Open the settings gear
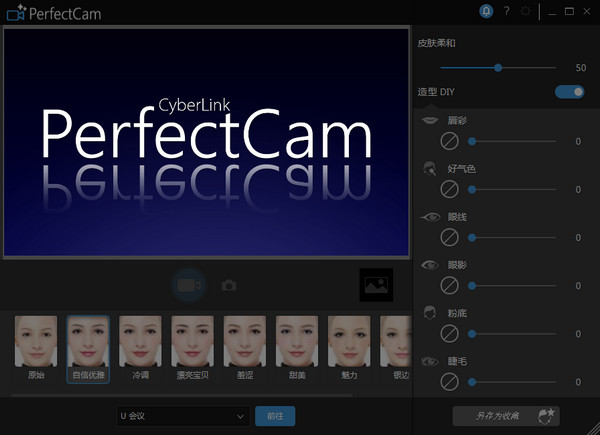The image size is (600, 435). coord(526,11)
